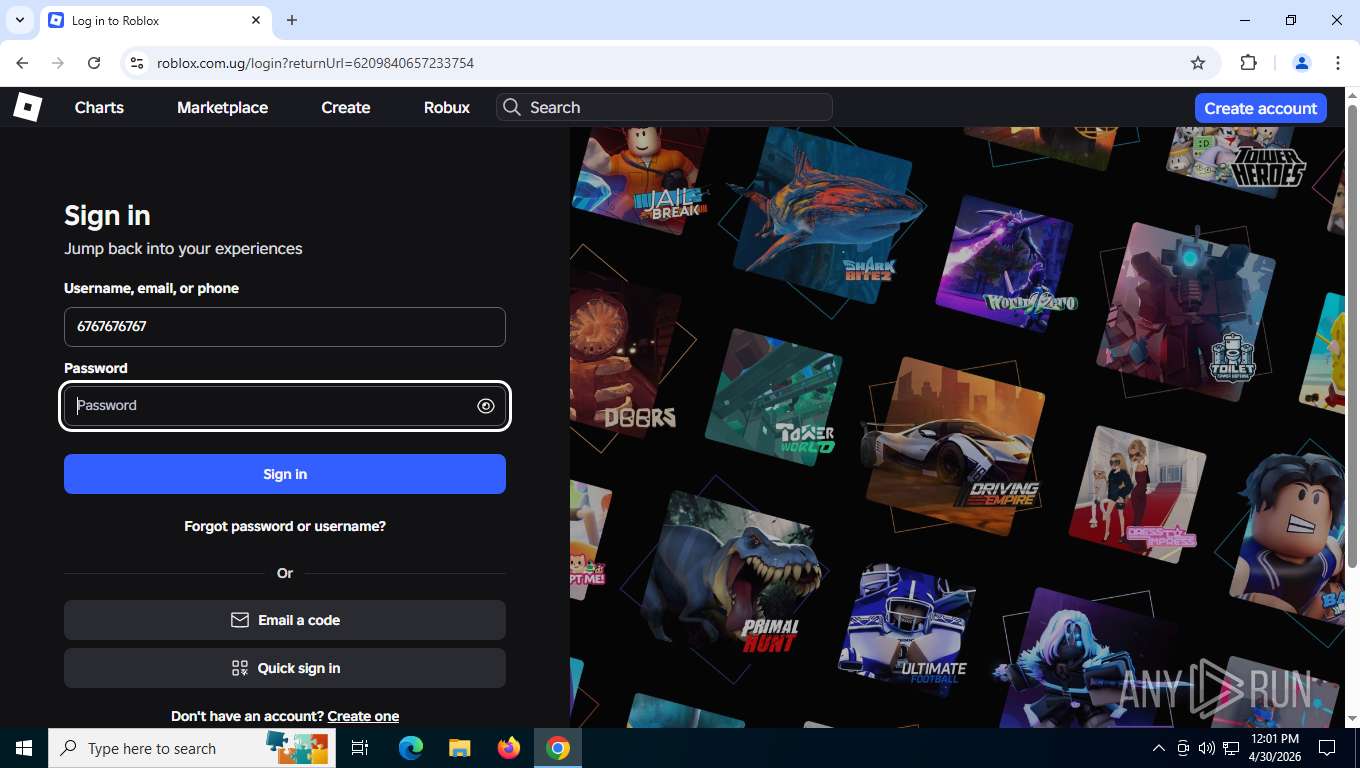Open Forgot password or username link
Image resolution: width=1360 pixels, height=768 pixels.
[x=285, y=526]
